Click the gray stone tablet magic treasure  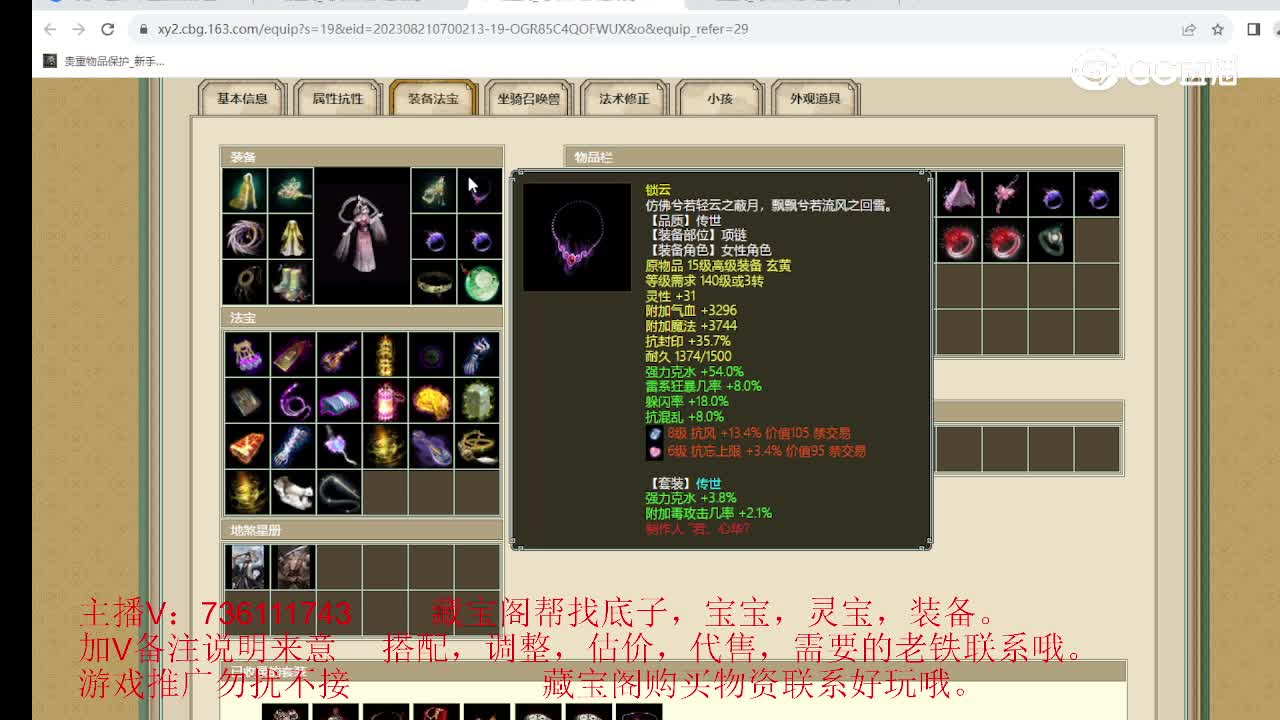247,400
